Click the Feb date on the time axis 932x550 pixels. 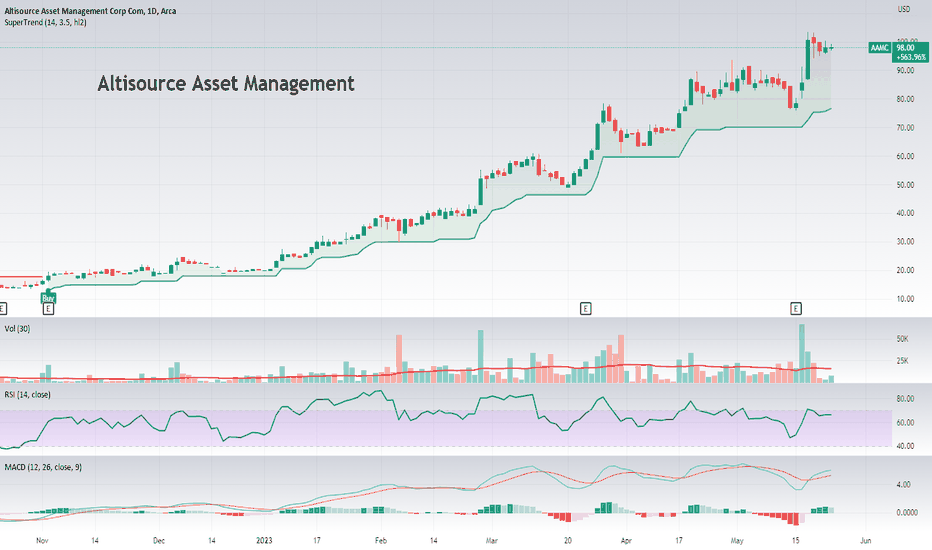pos(381,540)
